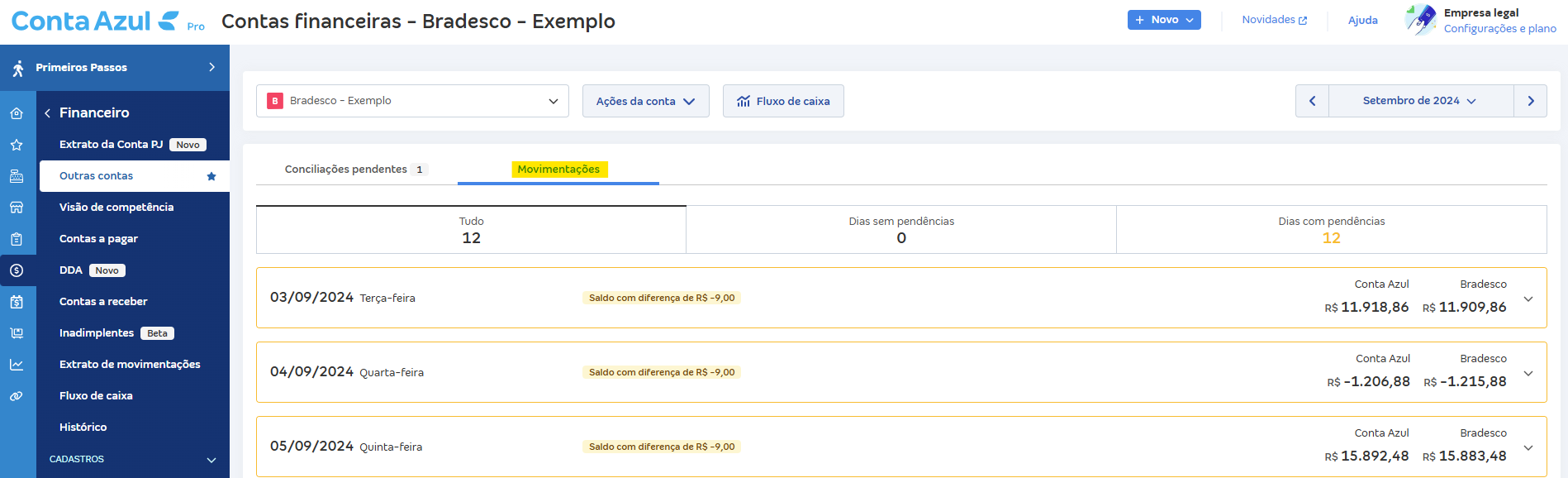Open the cash register icon in the sidebar

[x=17, y=176]
